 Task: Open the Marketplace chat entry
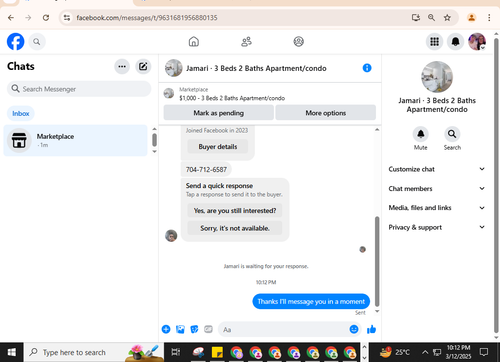point(75,140)
